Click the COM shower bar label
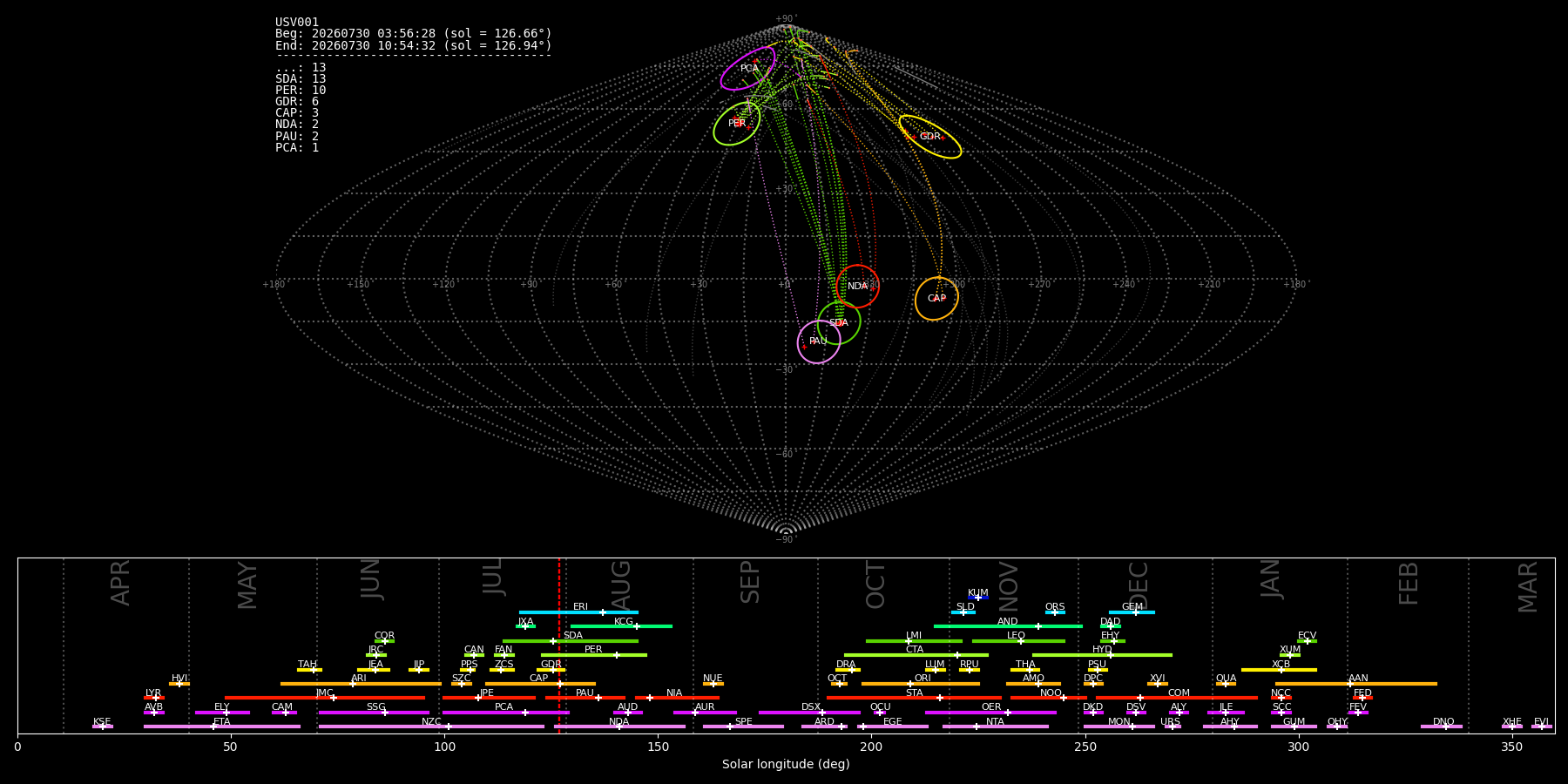This screenshot has height=784, width=1568. pyautogui.click(x=1179, y=693)
